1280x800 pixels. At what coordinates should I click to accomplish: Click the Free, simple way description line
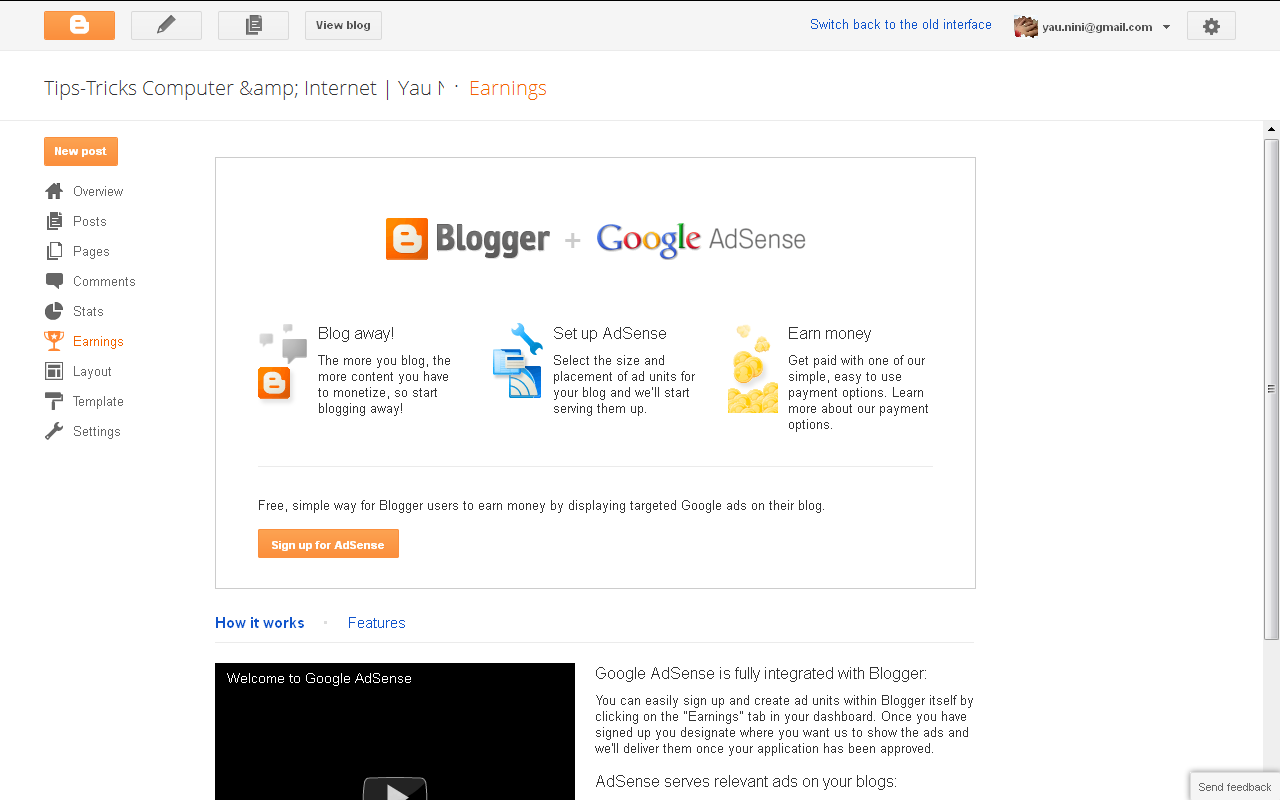pyautogui.click(x=541, y=505)
